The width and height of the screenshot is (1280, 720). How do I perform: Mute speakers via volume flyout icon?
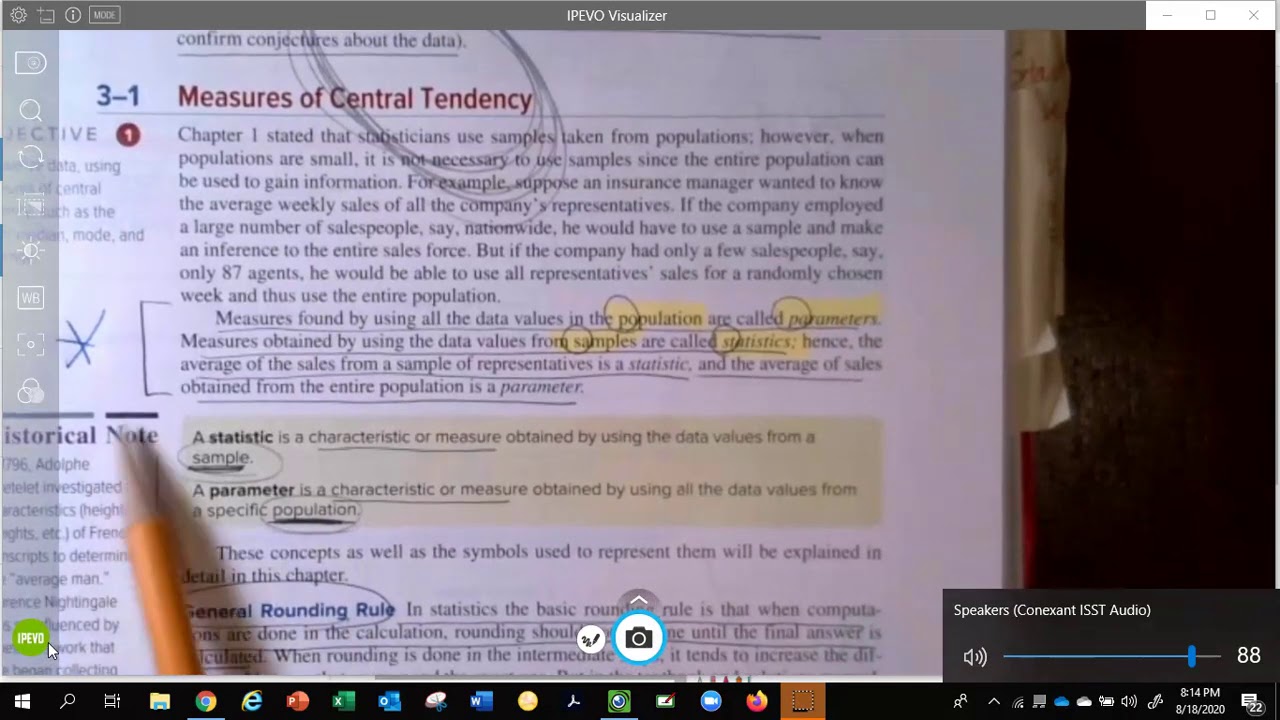point(975,656)
